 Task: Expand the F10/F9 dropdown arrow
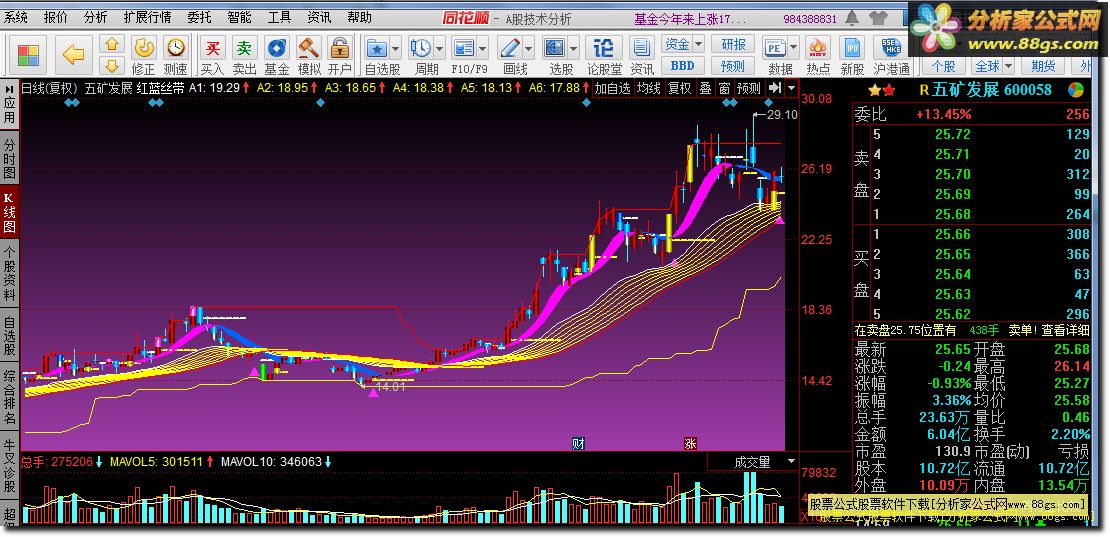(x=483, y=48)
